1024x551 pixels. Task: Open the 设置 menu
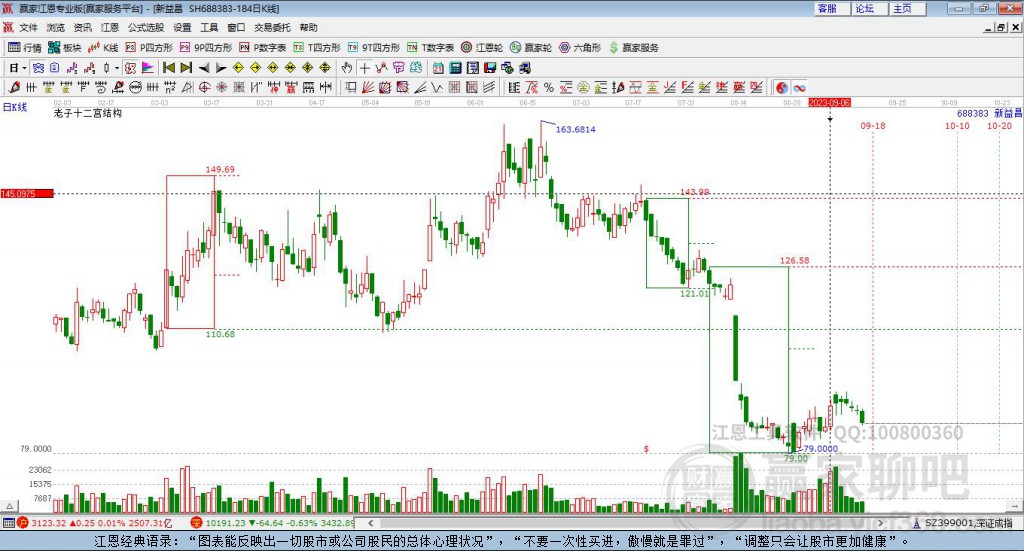pyautogui.click(x=182, y=27)
